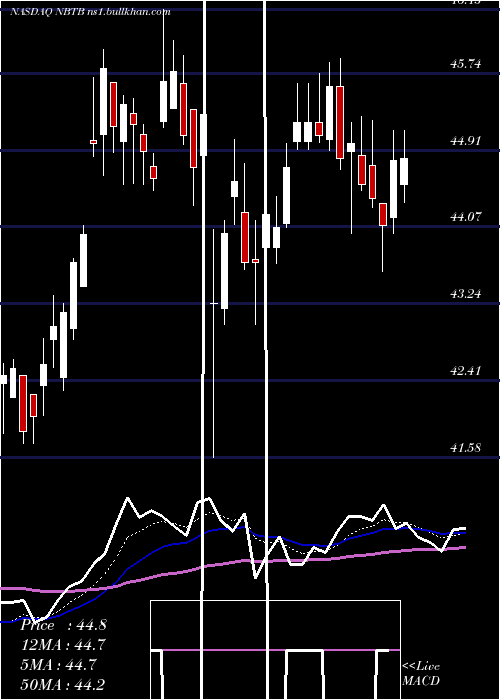The height and width of the screenshot is (700, 500).
Task: Click the <<Live MACD label
Action: pyautogui.click(x=421, y=673)
